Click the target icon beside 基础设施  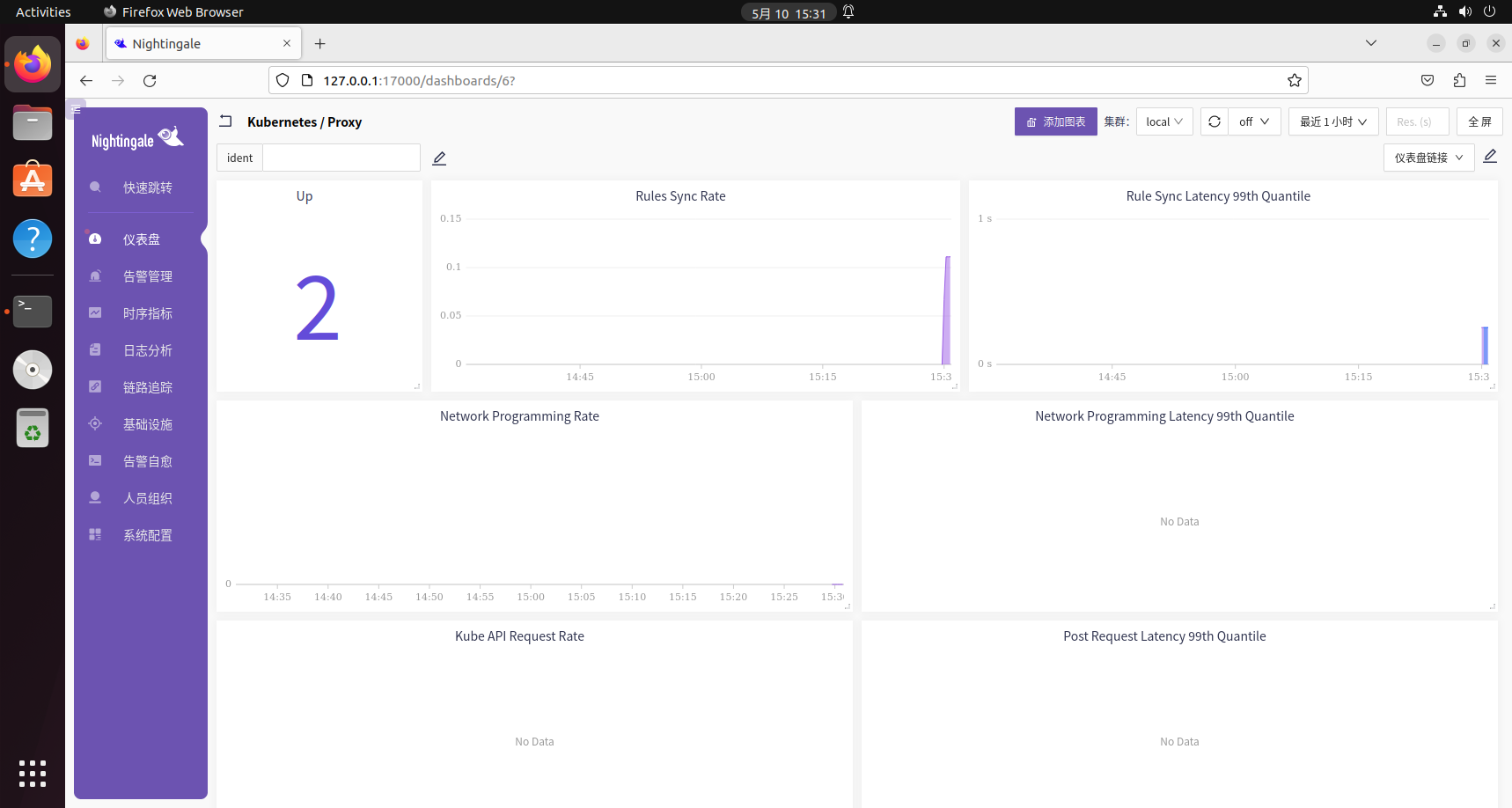pyautogui.click(x=95, y=423)
